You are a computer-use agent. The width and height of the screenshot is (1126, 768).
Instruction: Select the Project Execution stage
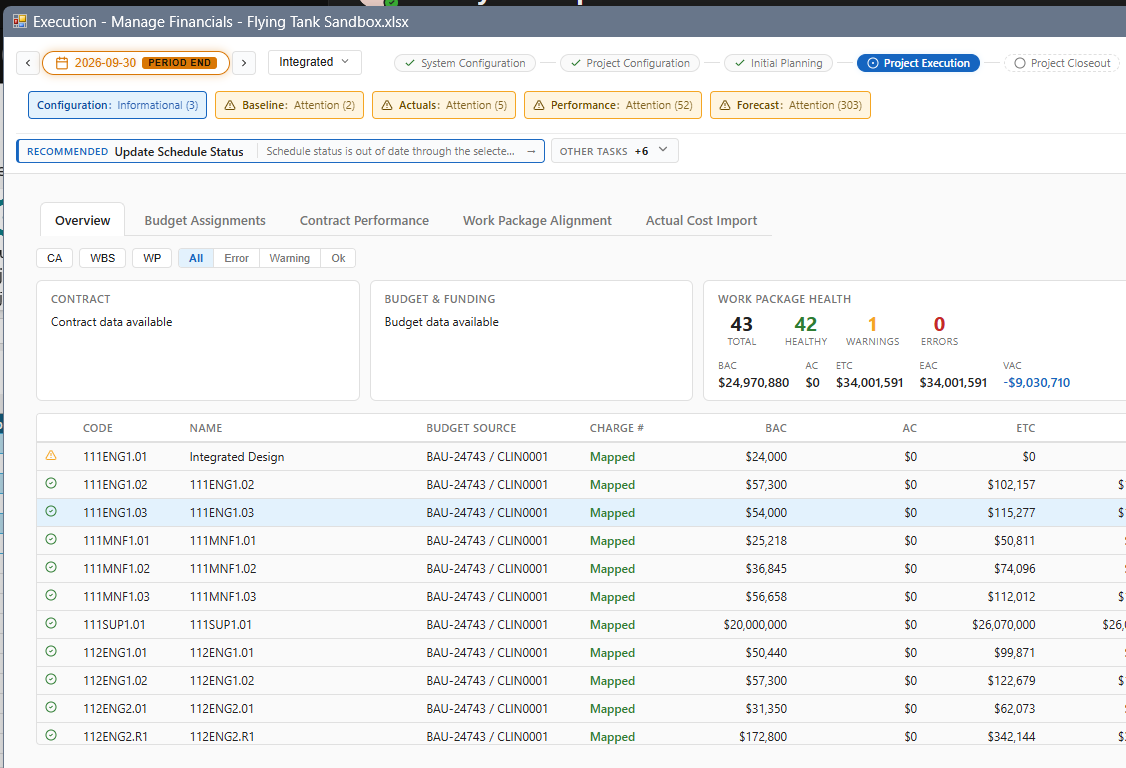(918, 63)
